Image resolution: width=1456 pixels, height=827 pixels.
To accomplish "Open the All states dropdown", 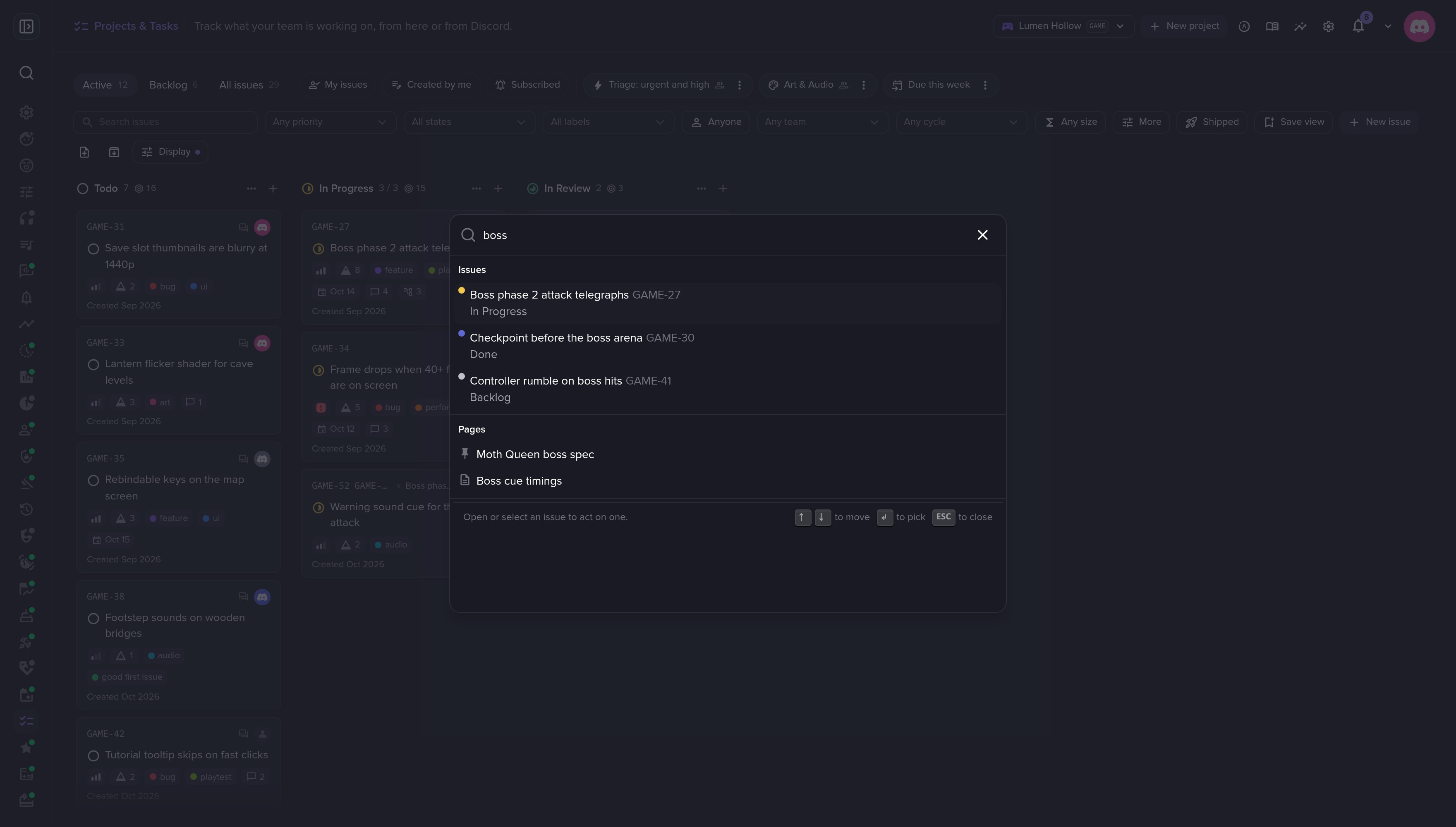I will 469,122.
